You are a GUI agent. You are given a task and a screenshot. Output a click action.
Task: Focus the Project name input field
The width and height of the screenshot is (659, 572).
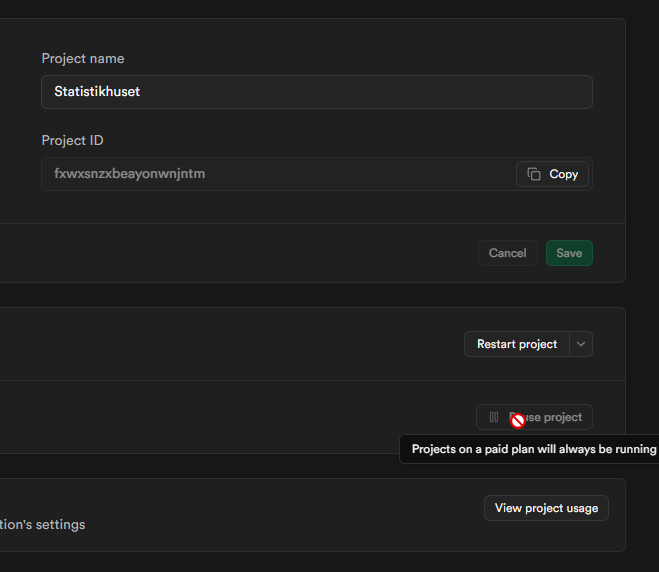(x=316, y=92)
